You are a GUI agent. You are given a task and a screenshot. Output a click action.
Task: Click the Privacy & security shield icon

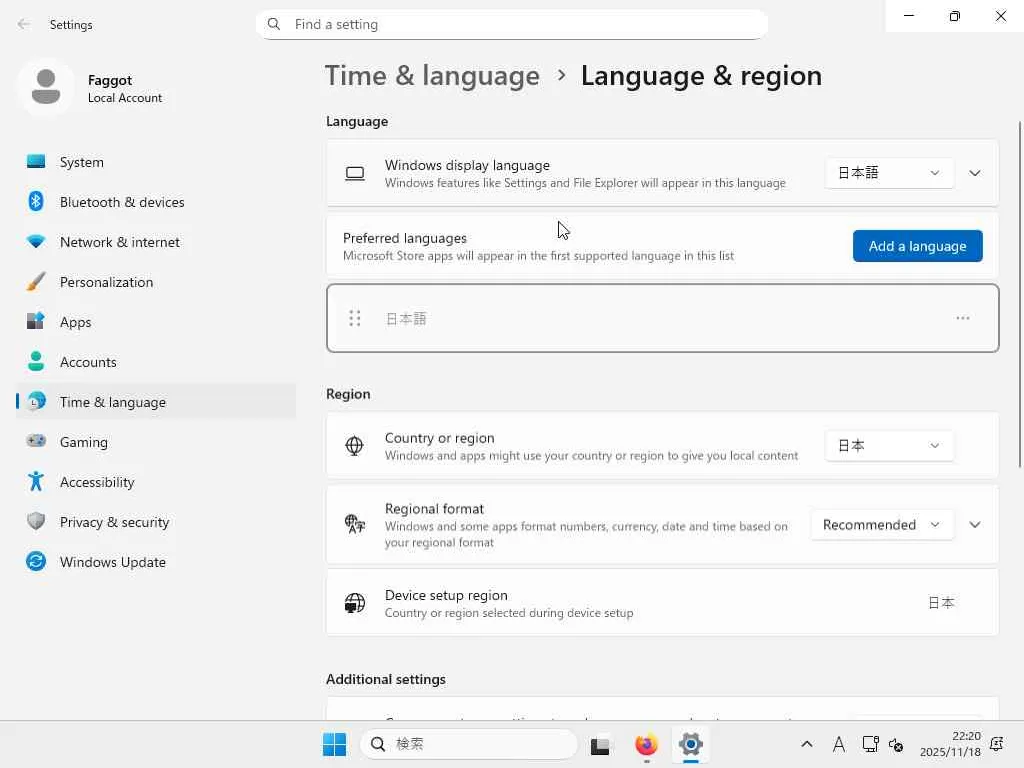click(36, 522)
